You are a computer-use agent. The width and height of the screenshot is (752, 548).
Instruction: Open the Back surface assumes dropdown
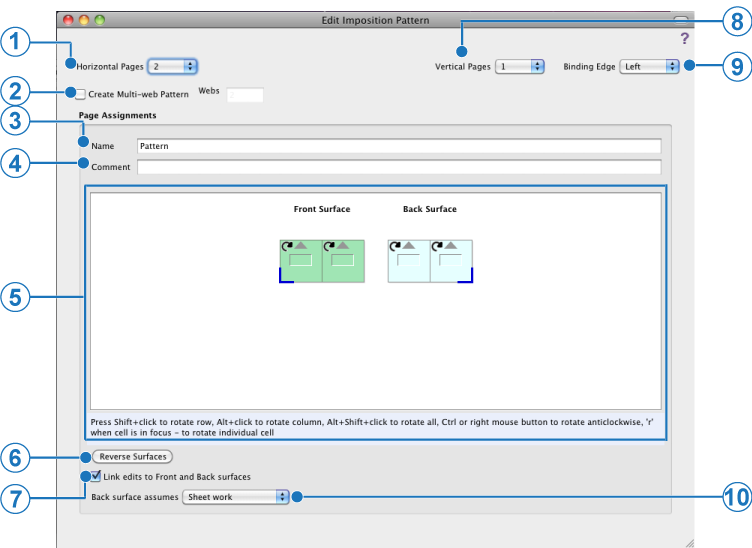[x=236, y=497]
